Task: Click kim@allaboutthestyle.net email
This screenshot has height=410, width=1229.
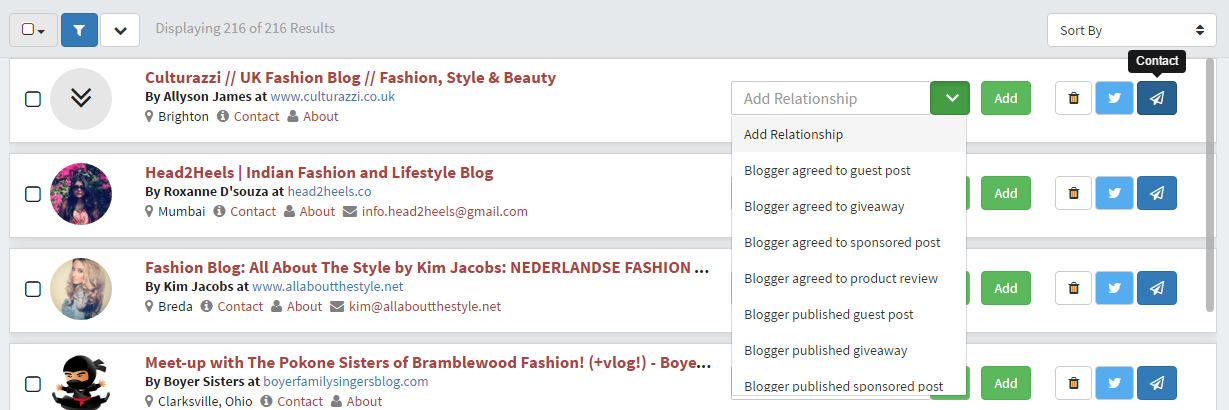Action: pyautogui.click(x=425, y=306)
